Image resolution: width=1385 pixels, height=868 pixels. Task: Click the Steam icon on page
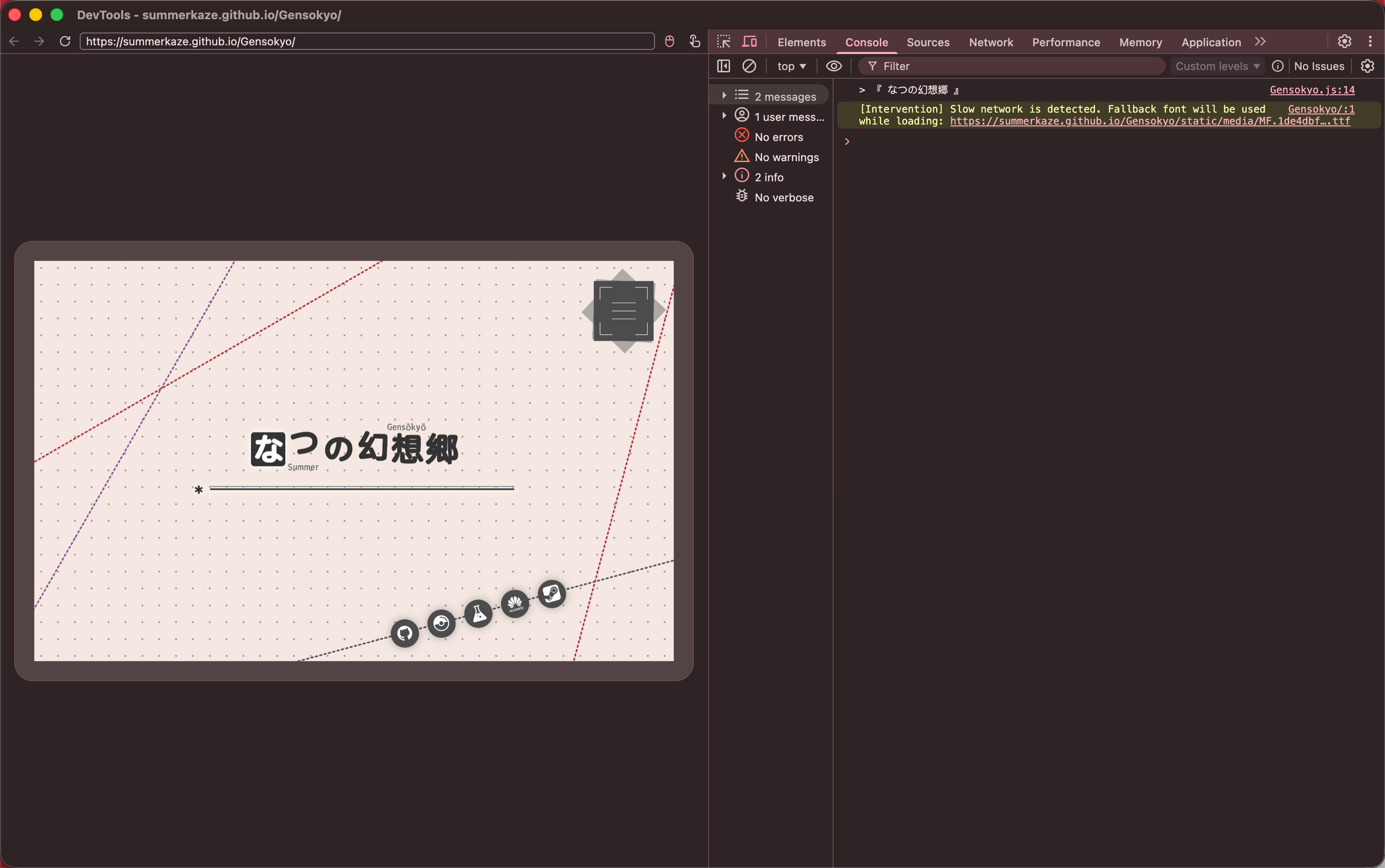552,594
